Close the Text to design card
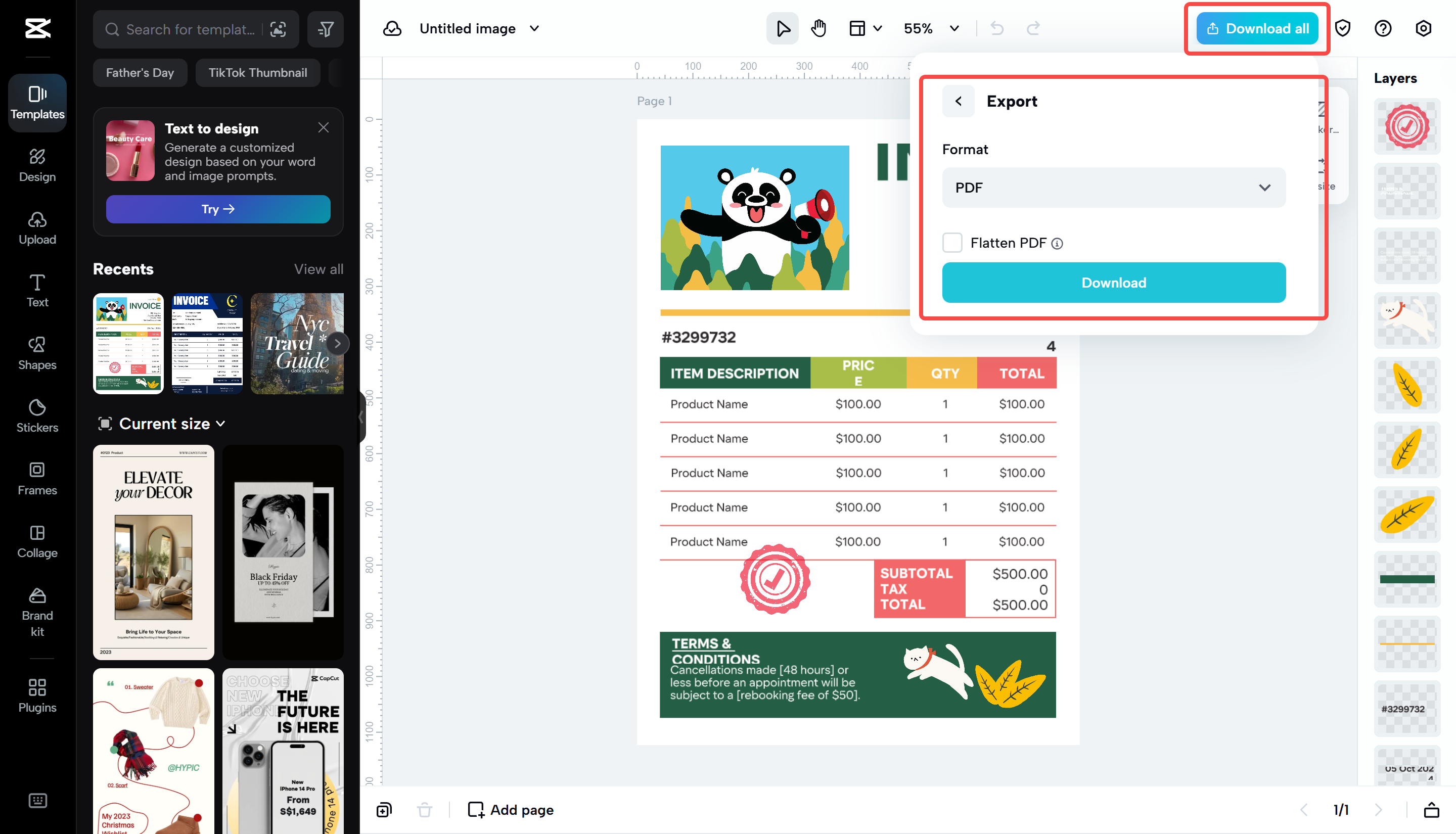The image size is (1456, 834). [x=324, y=127]
